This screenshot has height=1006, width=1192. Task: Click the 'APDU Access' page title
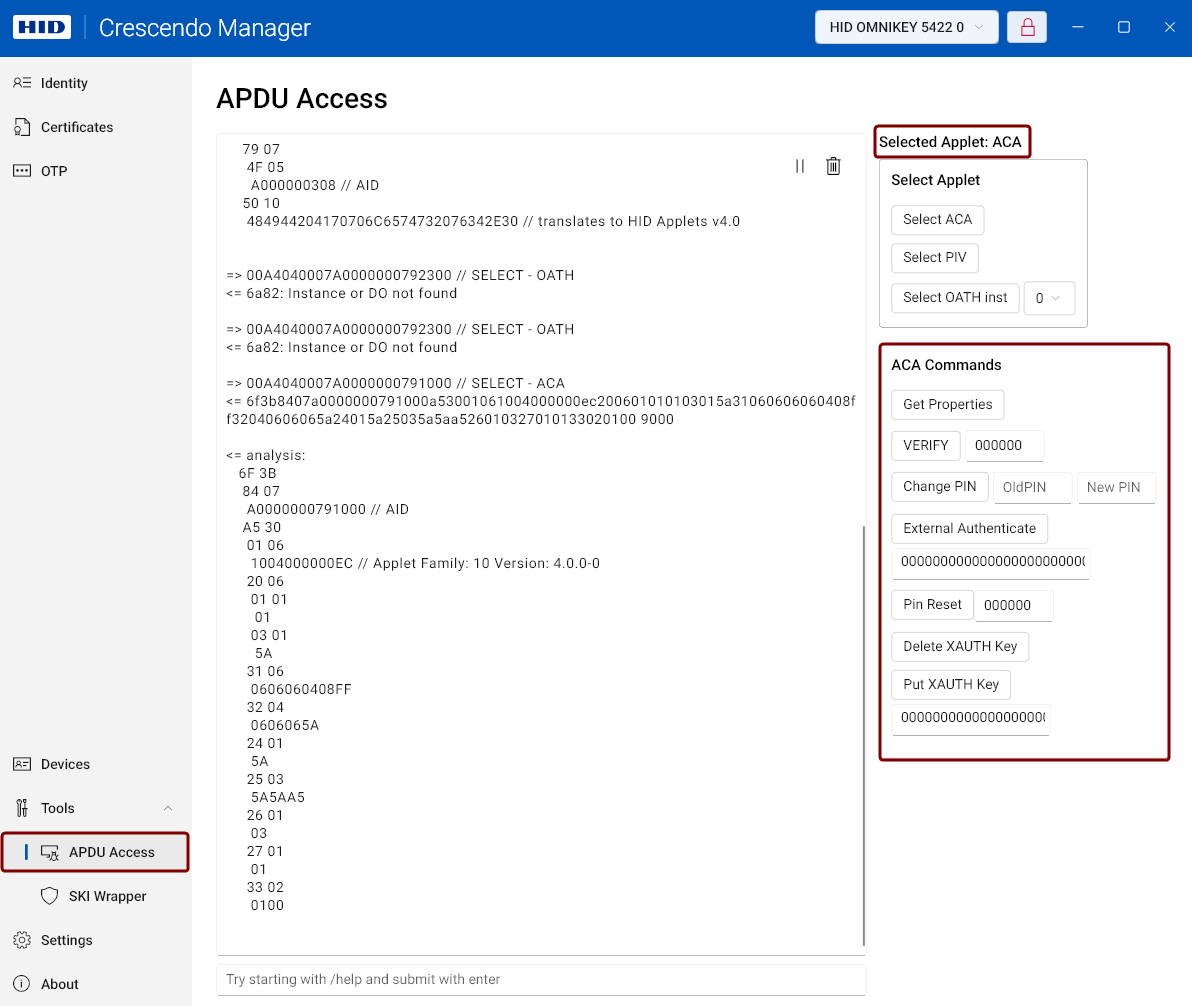(x=302, y=99)
